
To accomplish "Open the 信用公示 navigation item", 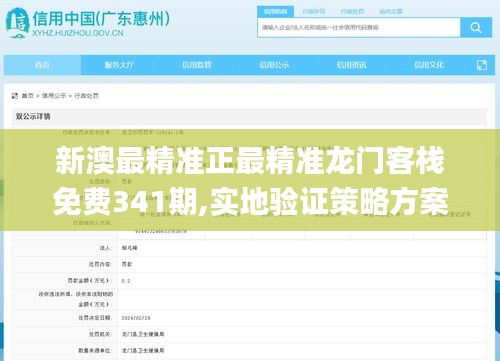I will coord(274,65).
